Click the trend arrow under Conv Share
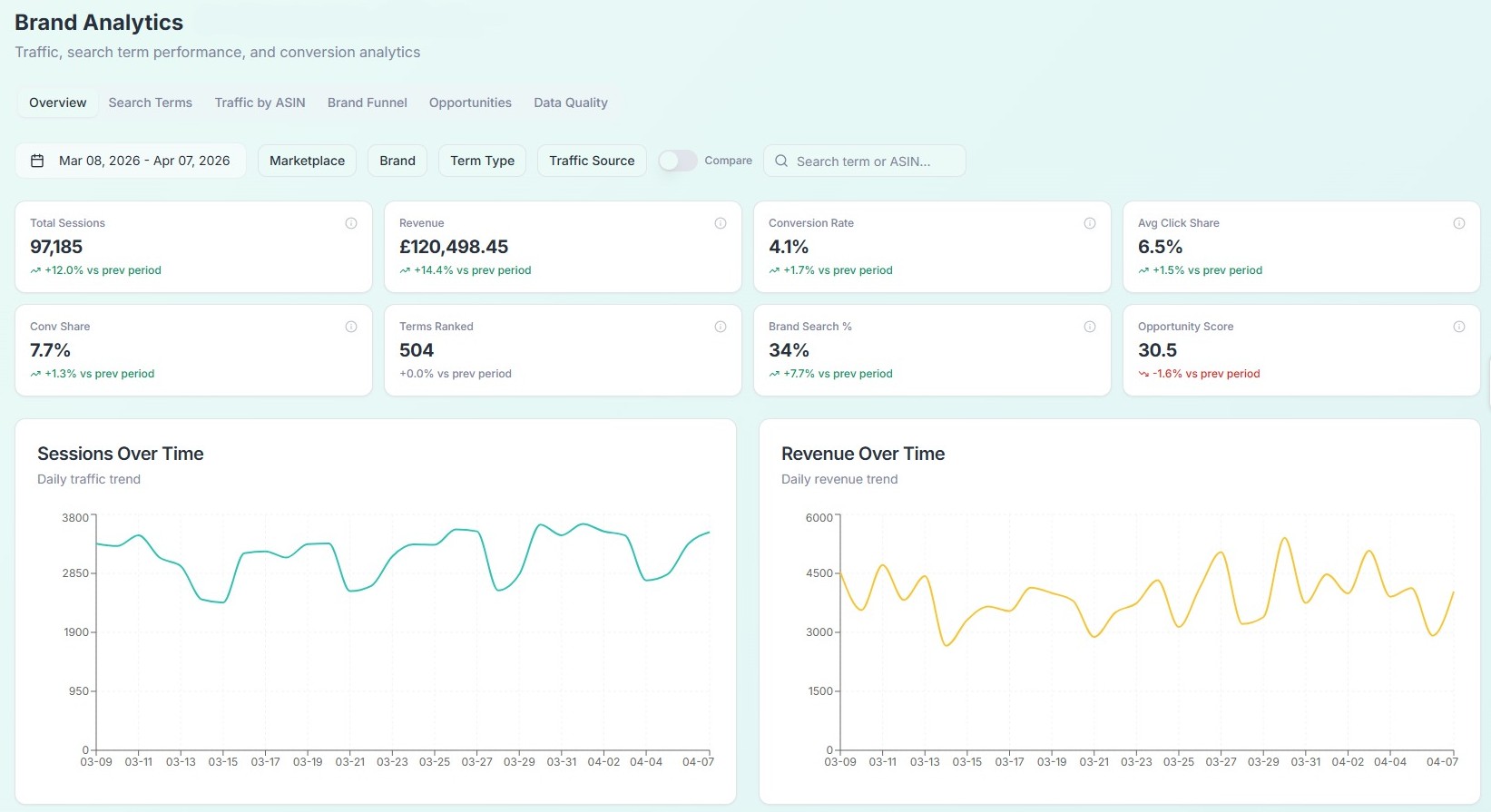Viewport: 1491px width, 812px height. [35, 374]
